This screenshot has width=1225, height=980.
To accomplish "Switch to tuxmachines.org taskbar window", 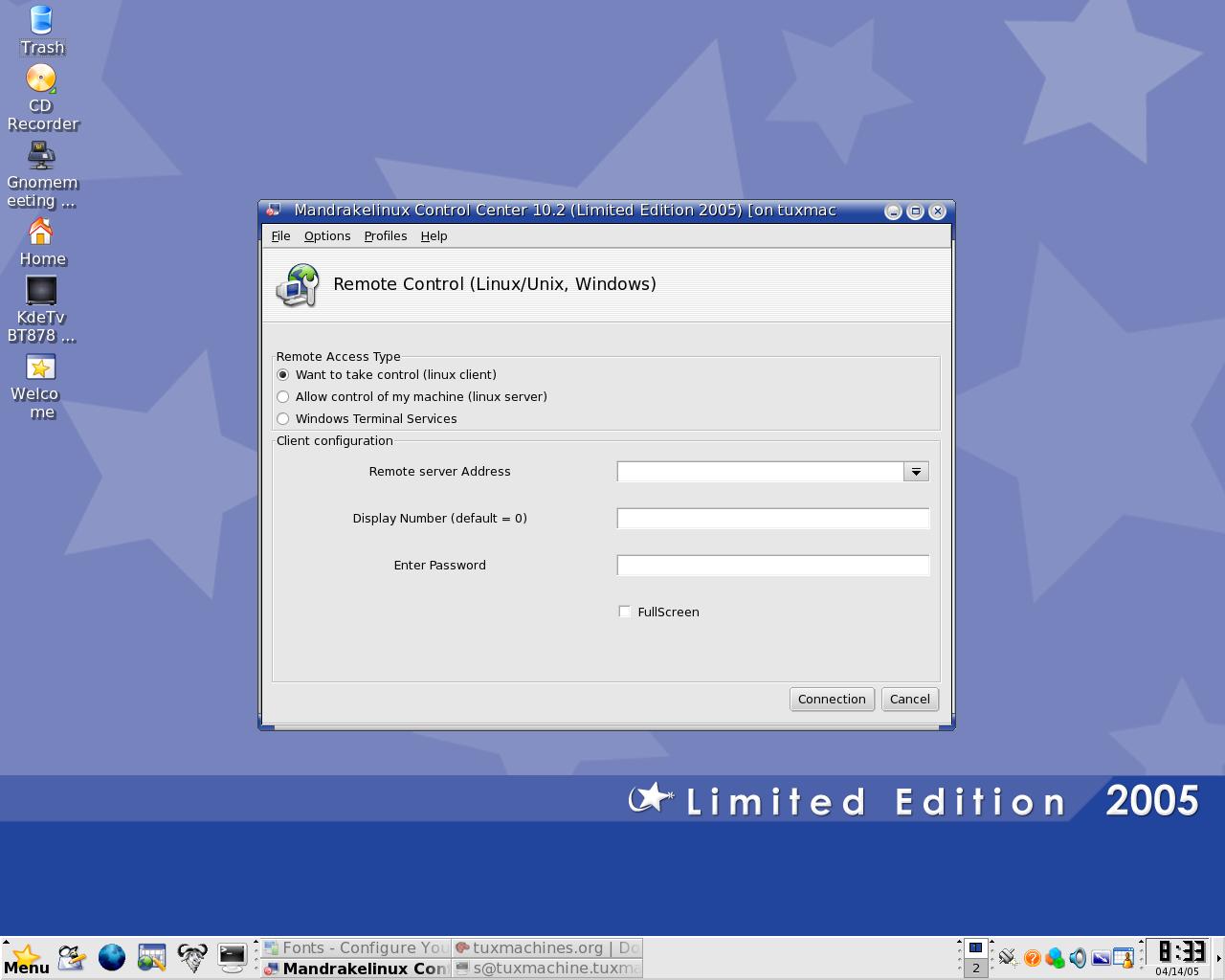I will click(x=547, y=947).
